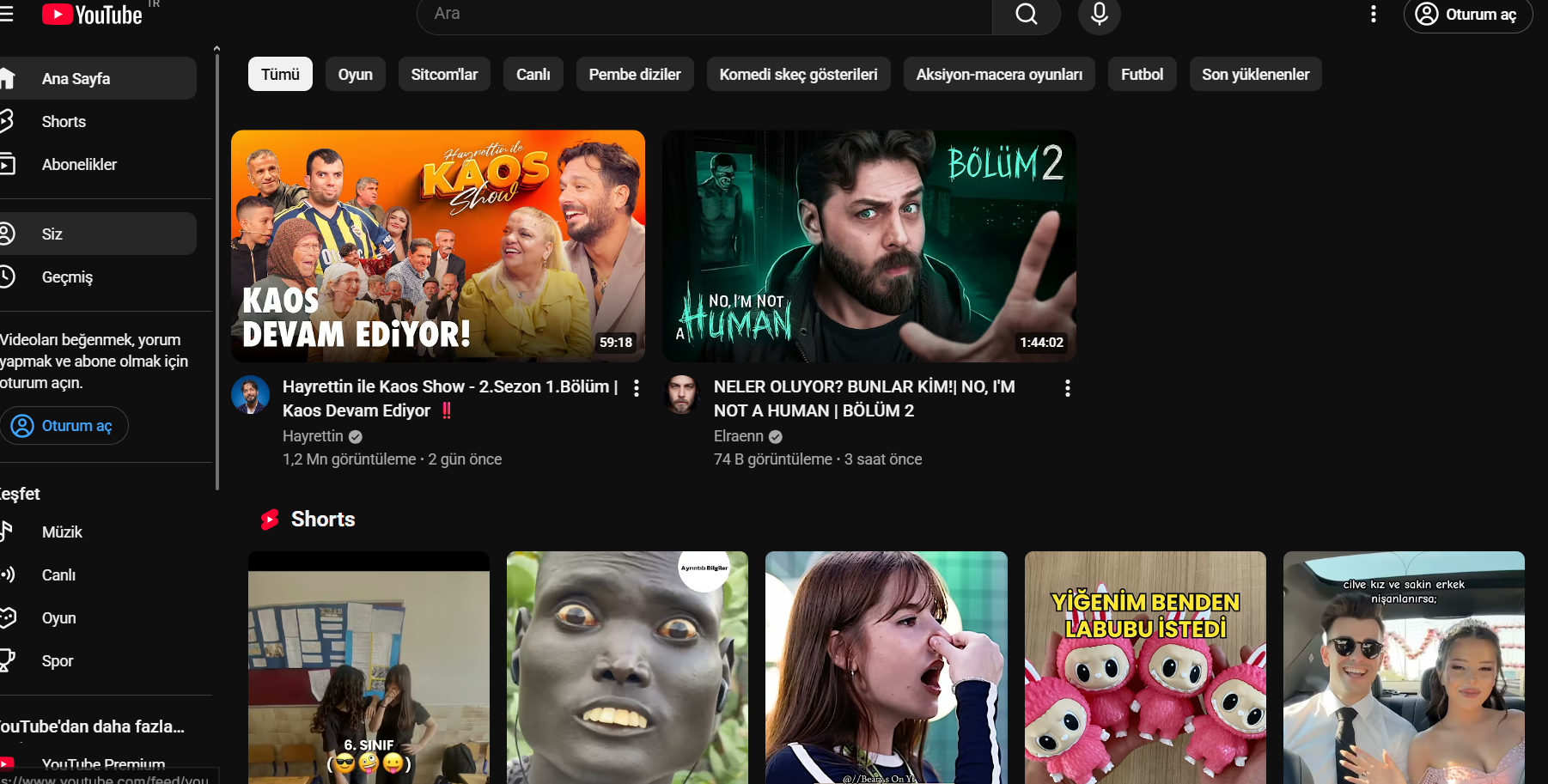Select the Sitcom'lar filter chip
This screenshot has width=1548, height=784.
[444, 75]
